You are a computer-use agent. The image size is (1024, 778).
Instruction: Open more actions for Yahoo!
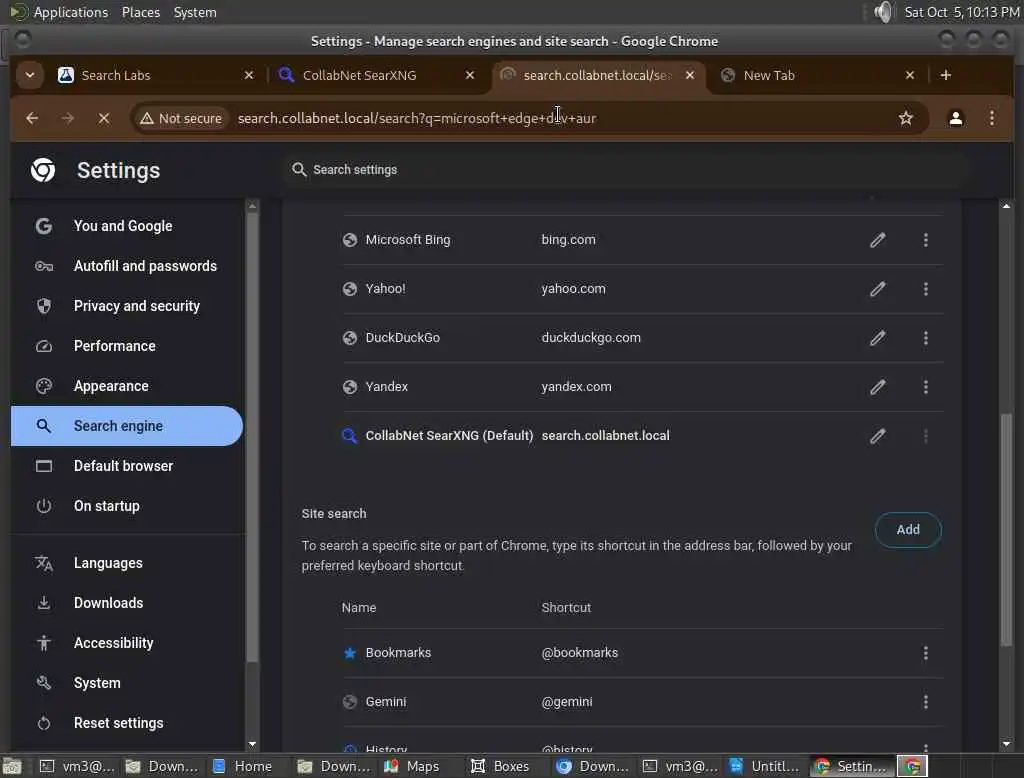925,289
